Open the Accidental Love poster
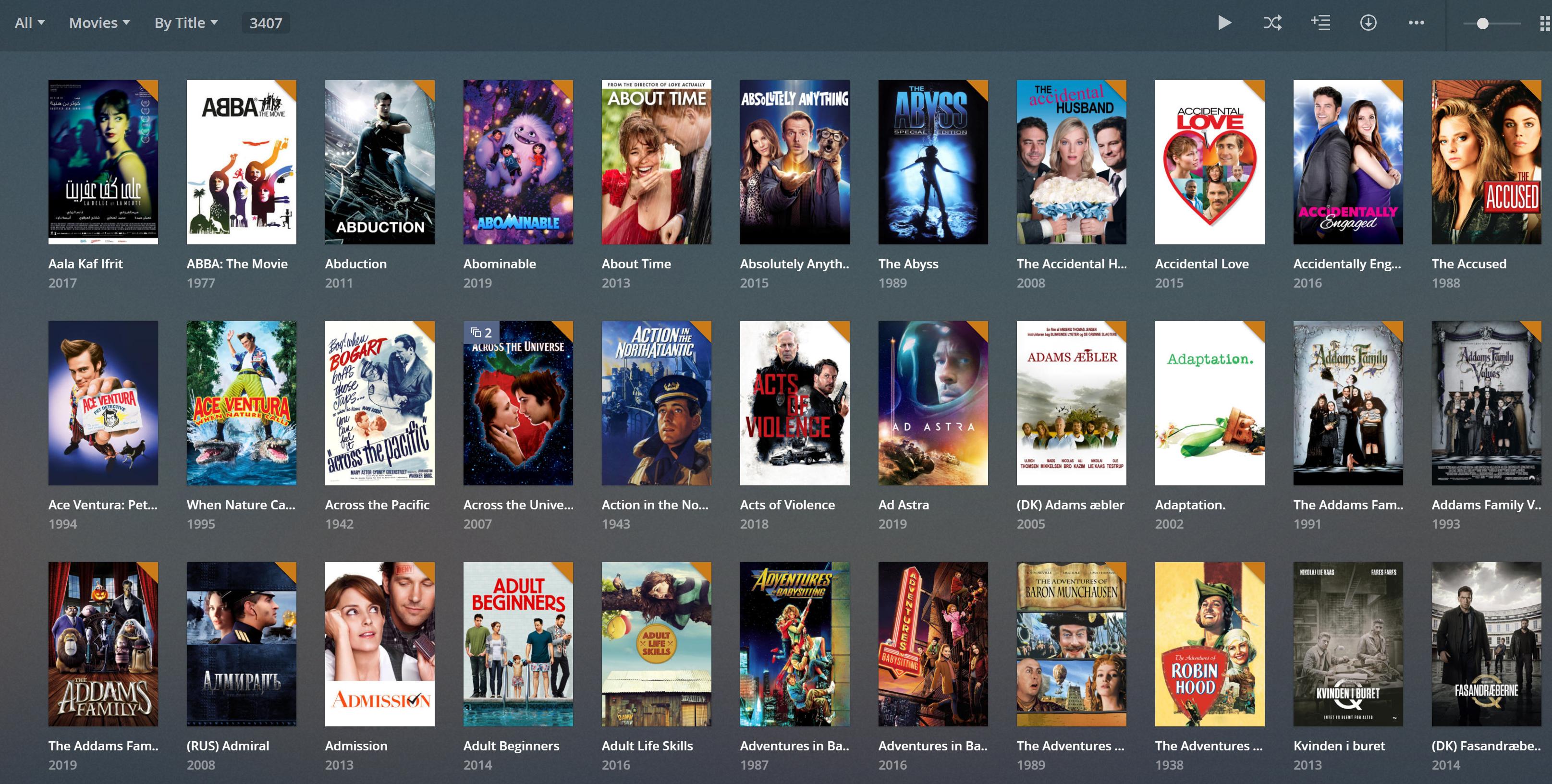1552x784 pixels. pos(1209,162)
